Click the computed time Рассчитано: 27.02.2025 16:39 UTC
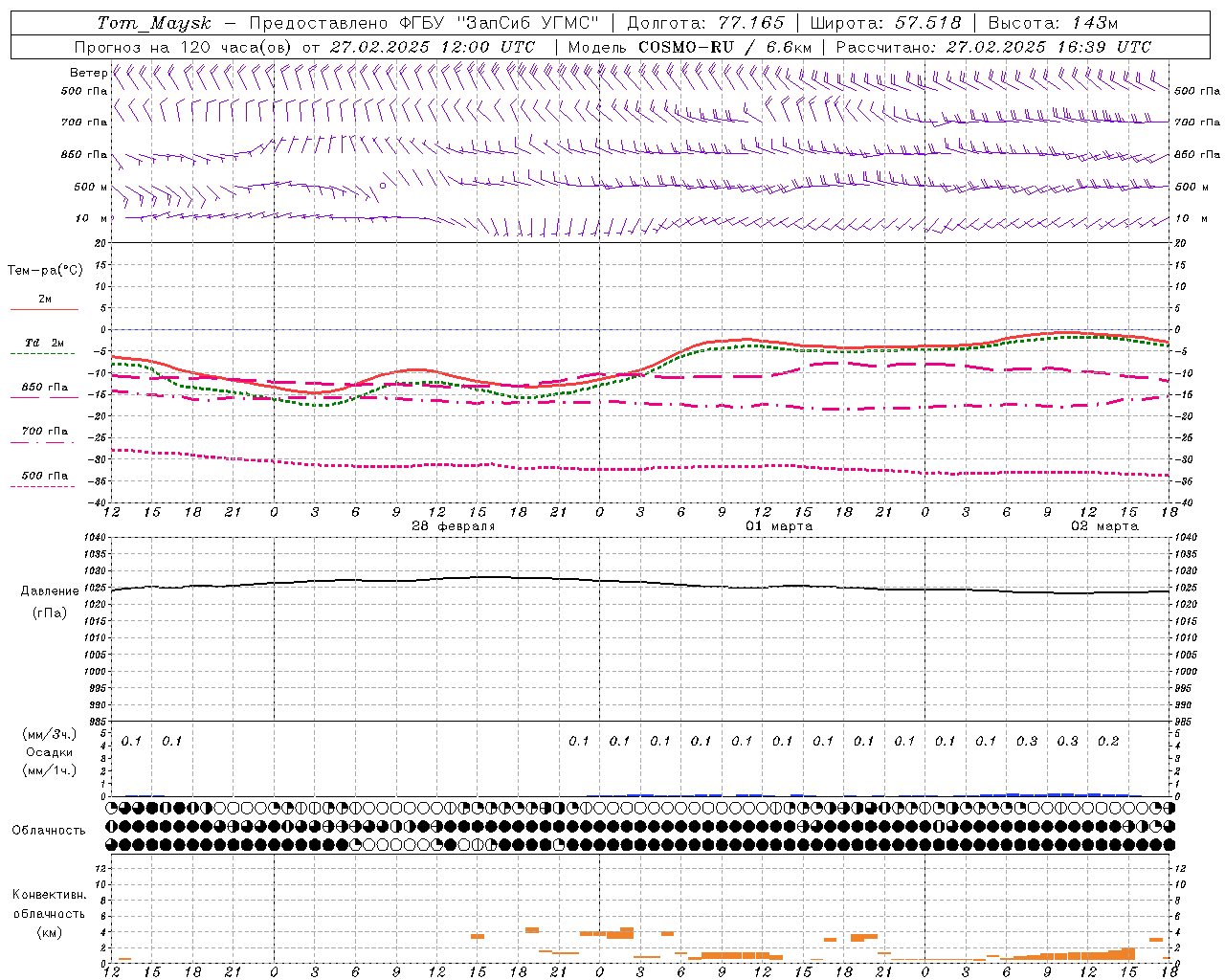Screen dimensions: 1225x980 pyautogui.click(x=993, y=47)
